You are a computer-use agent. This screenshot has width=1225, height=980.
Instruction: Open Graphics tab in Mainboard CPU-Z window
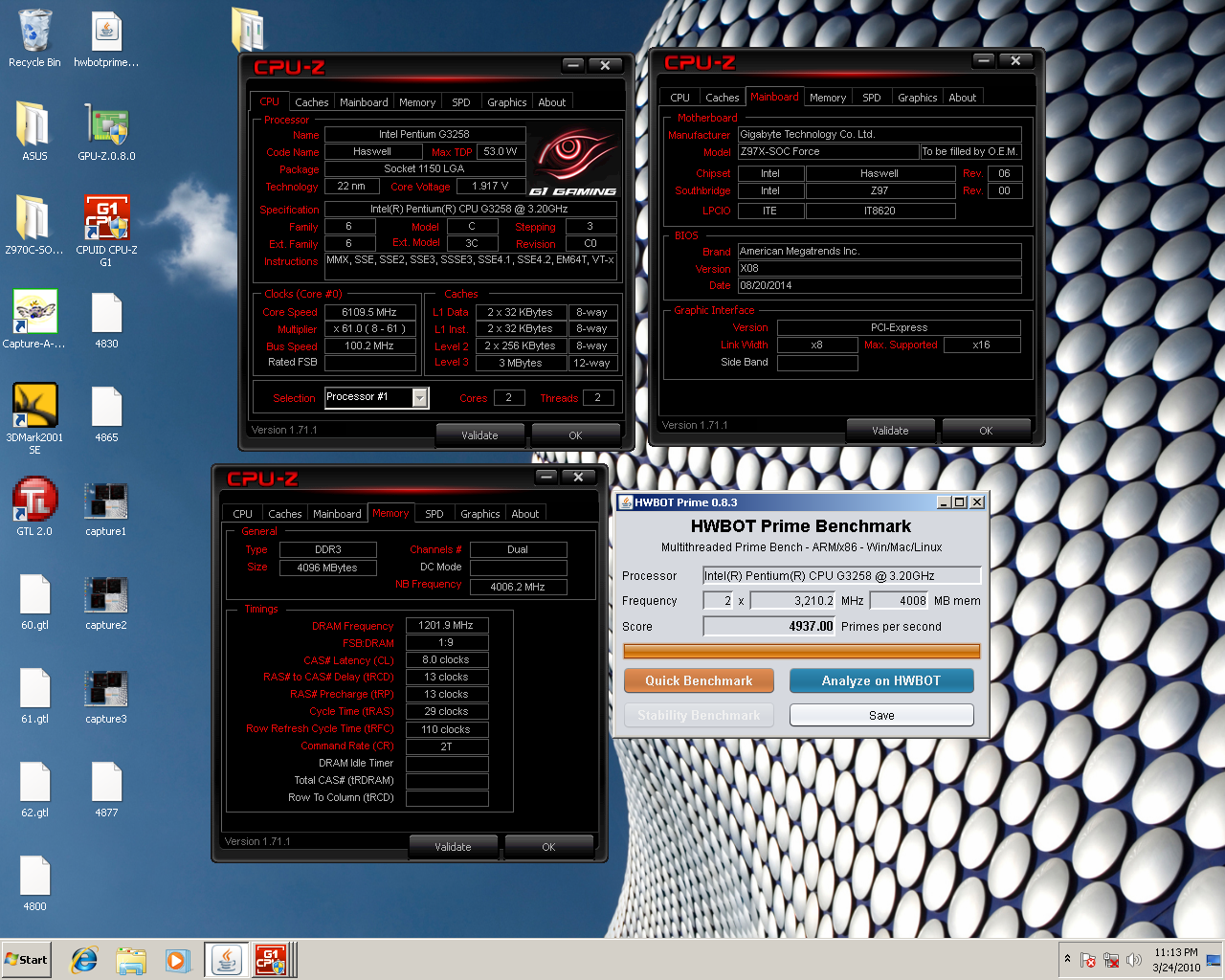pyautogui.click(x=917, y=98)
